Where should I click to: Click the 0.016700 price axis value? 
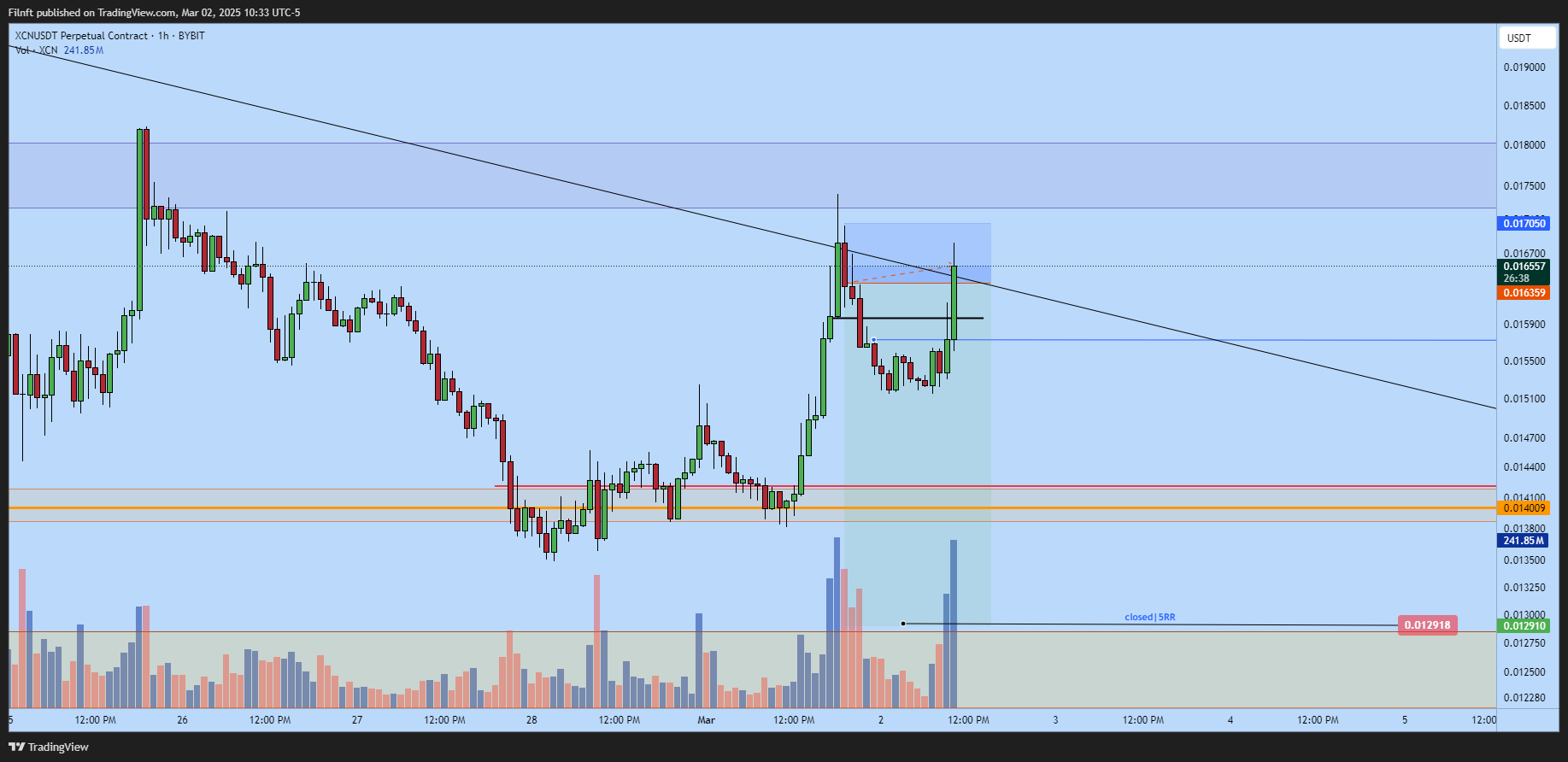[x=1524, y=253]
